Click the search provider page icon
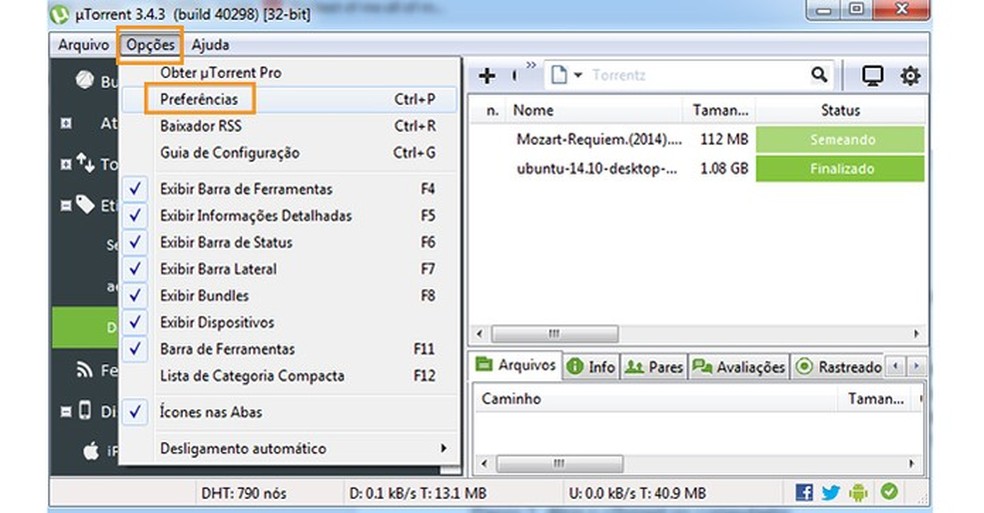This screenshot has height=513, width=984. 558,75
